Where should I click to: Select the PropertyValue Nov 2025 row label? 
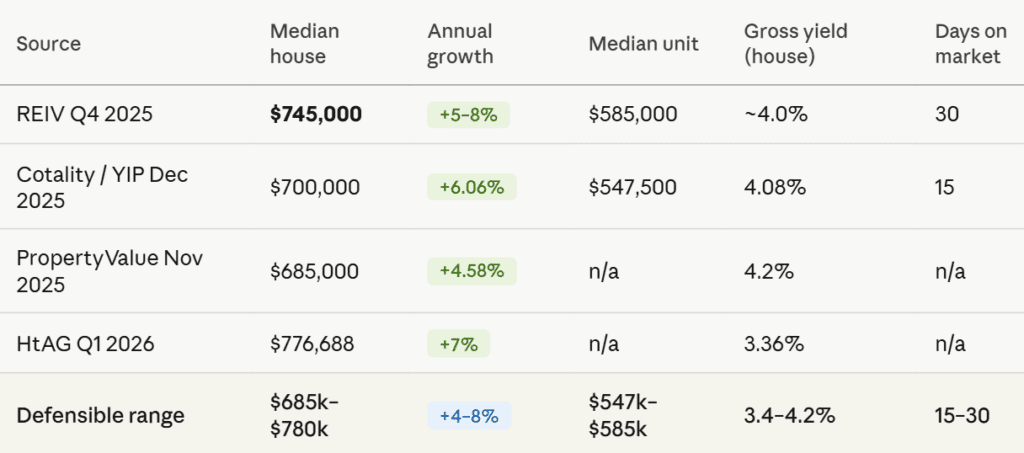point(110,270)
